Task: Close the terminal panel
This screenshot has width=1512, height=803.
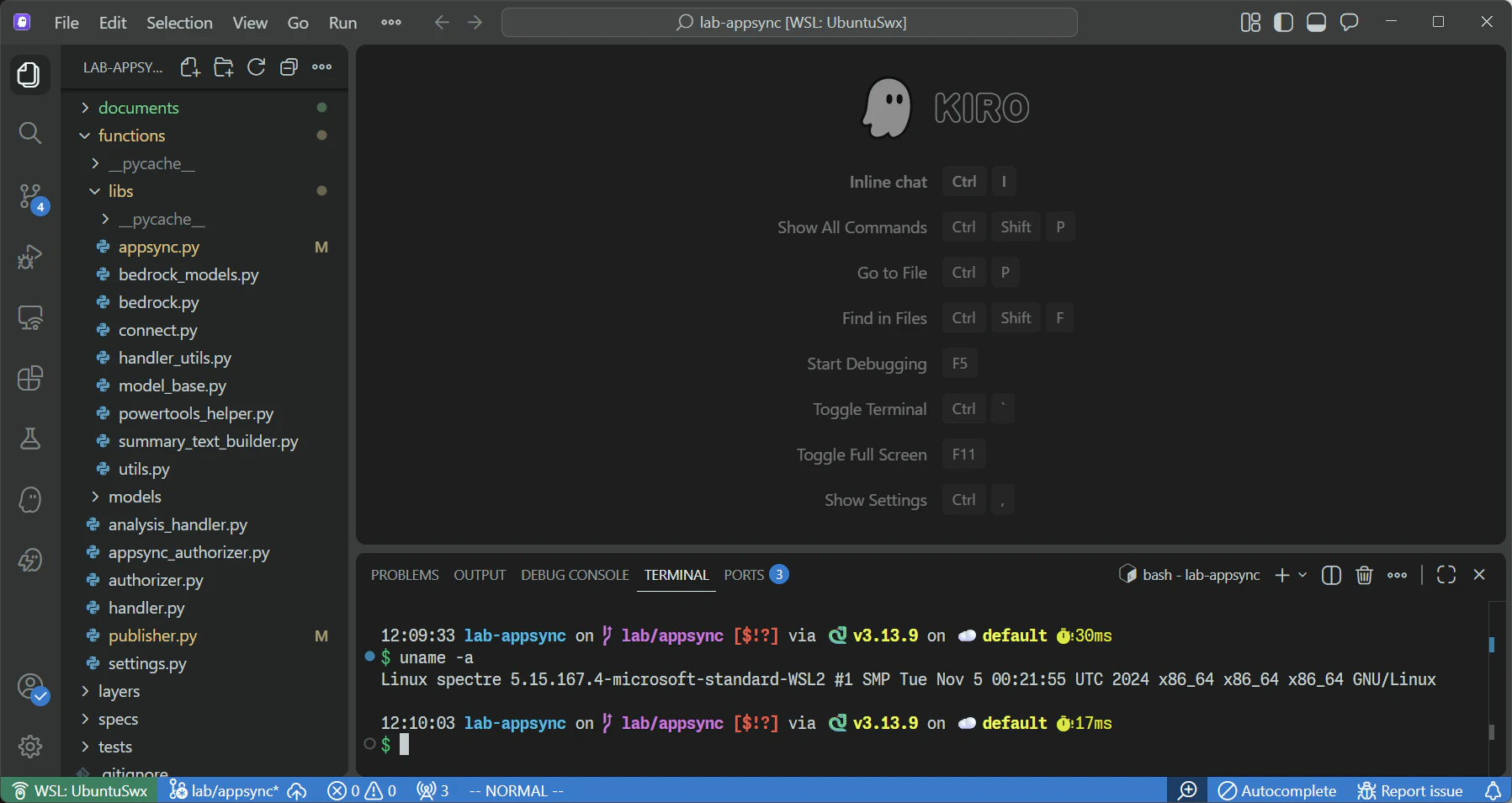Action: click(1479, 575)
